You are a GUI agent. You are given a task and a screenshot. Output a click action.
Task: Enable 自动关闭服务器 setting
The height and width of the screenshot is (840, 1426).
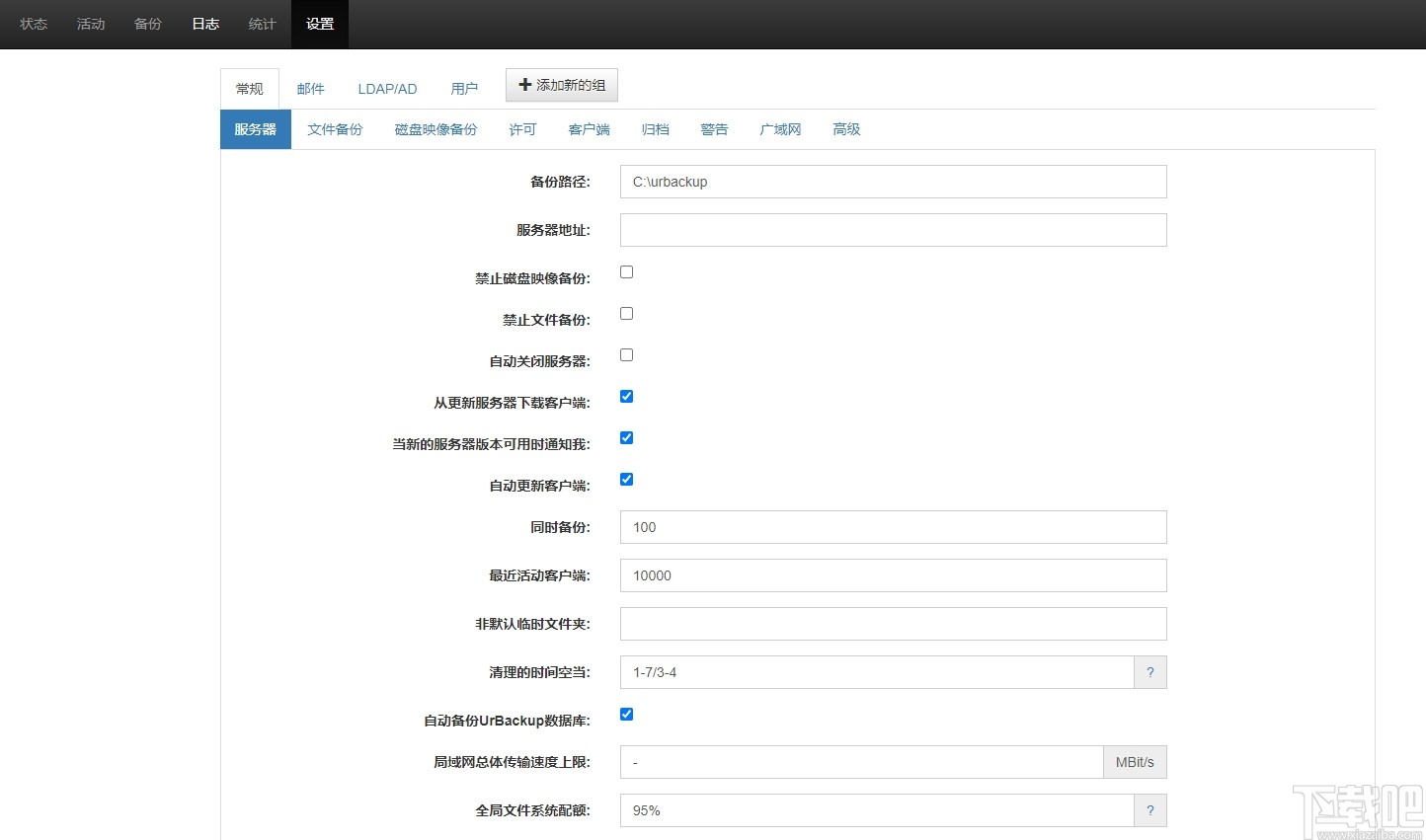[626, 354]
